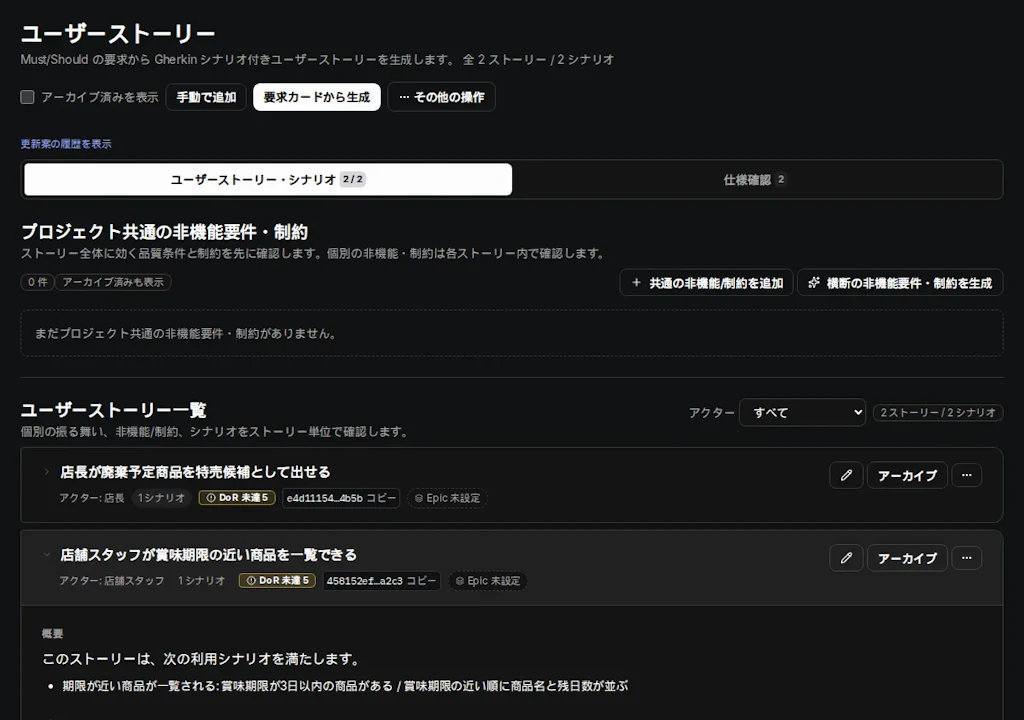Open the 更新案の履歴を表示 link
The image size is (1024, 720).
click(66, 144)
